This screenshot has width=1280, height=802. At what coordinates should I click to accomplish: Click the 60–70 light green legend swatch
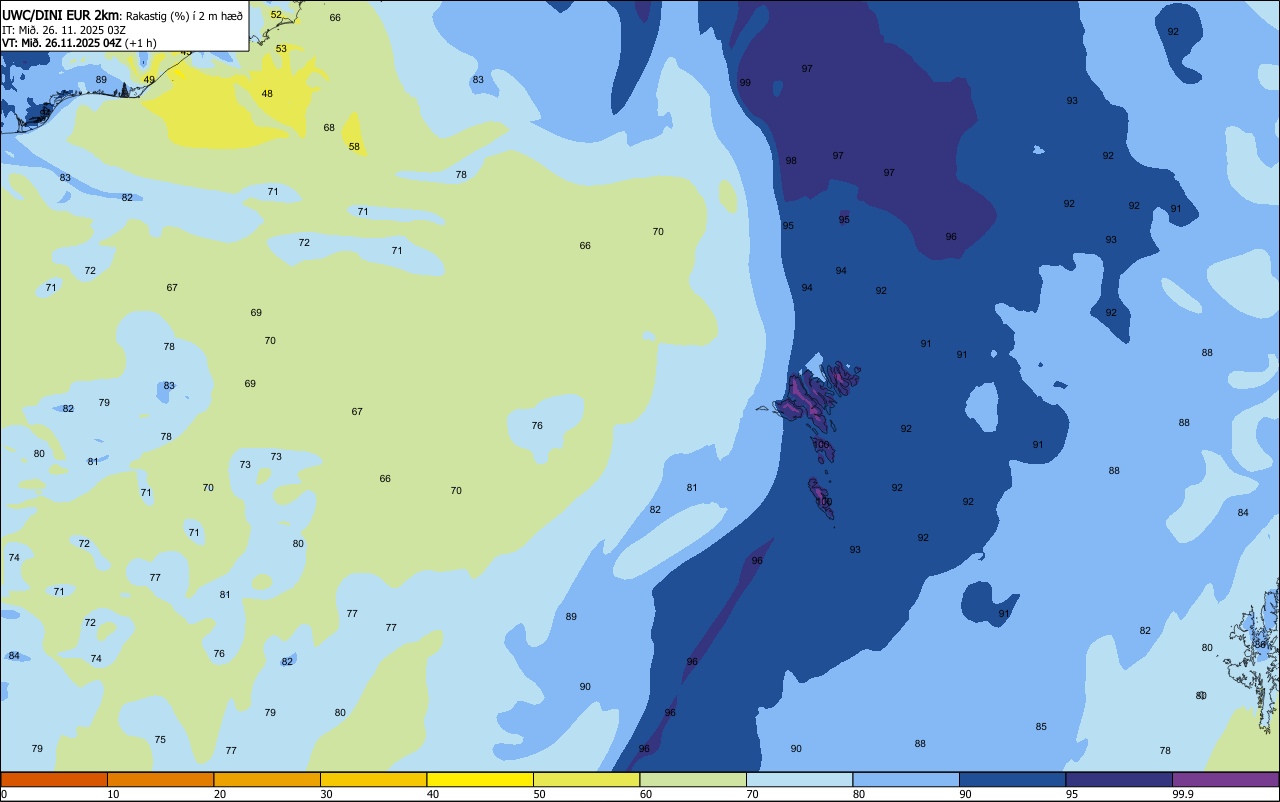693,779
